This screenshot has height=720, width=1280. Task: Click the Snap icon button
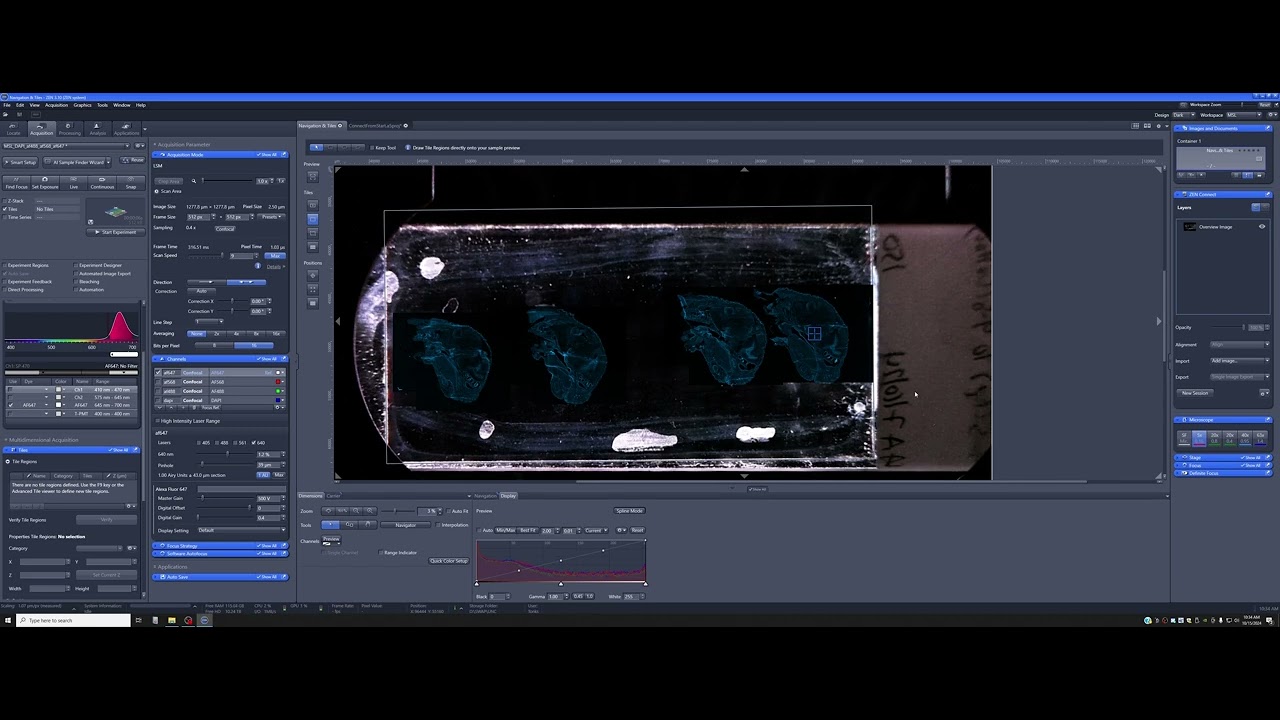coord(130,182)
